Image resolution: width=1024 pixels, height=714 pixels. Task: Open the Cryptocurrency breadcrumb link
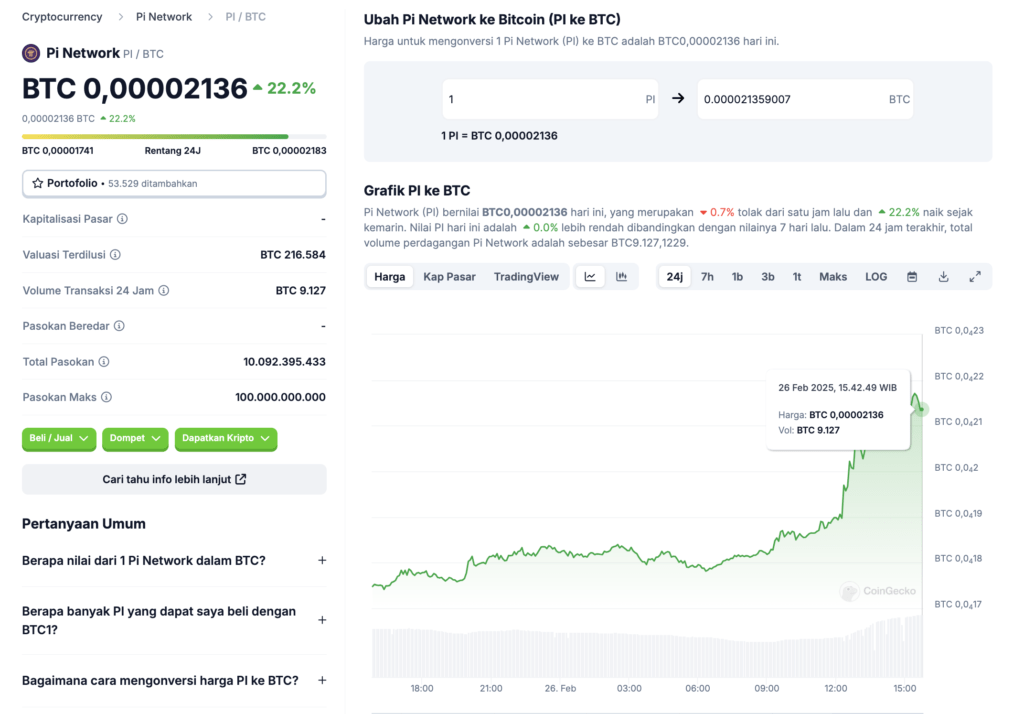[62, 17]
